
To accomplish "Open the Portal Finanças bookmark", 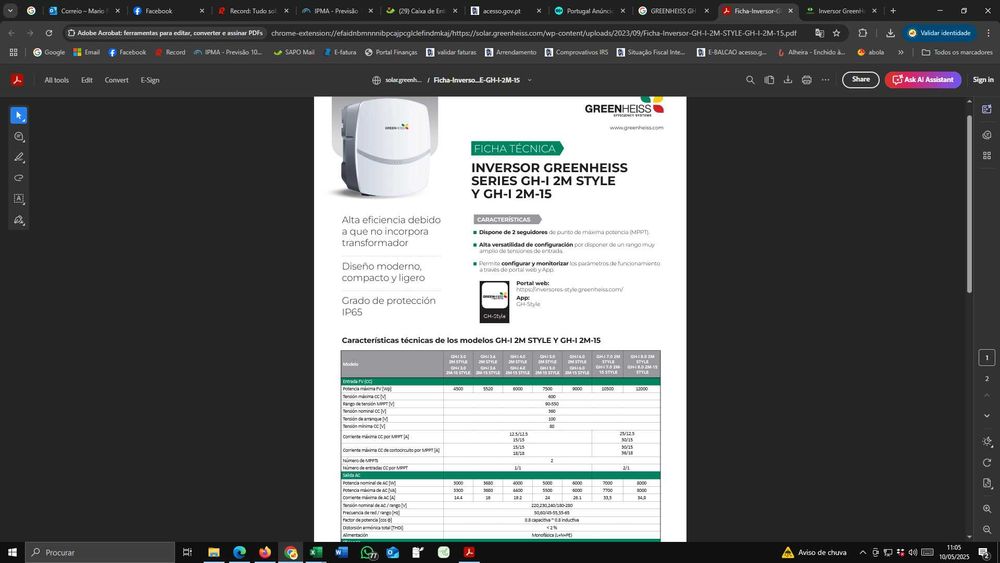I will coord(391,52).
